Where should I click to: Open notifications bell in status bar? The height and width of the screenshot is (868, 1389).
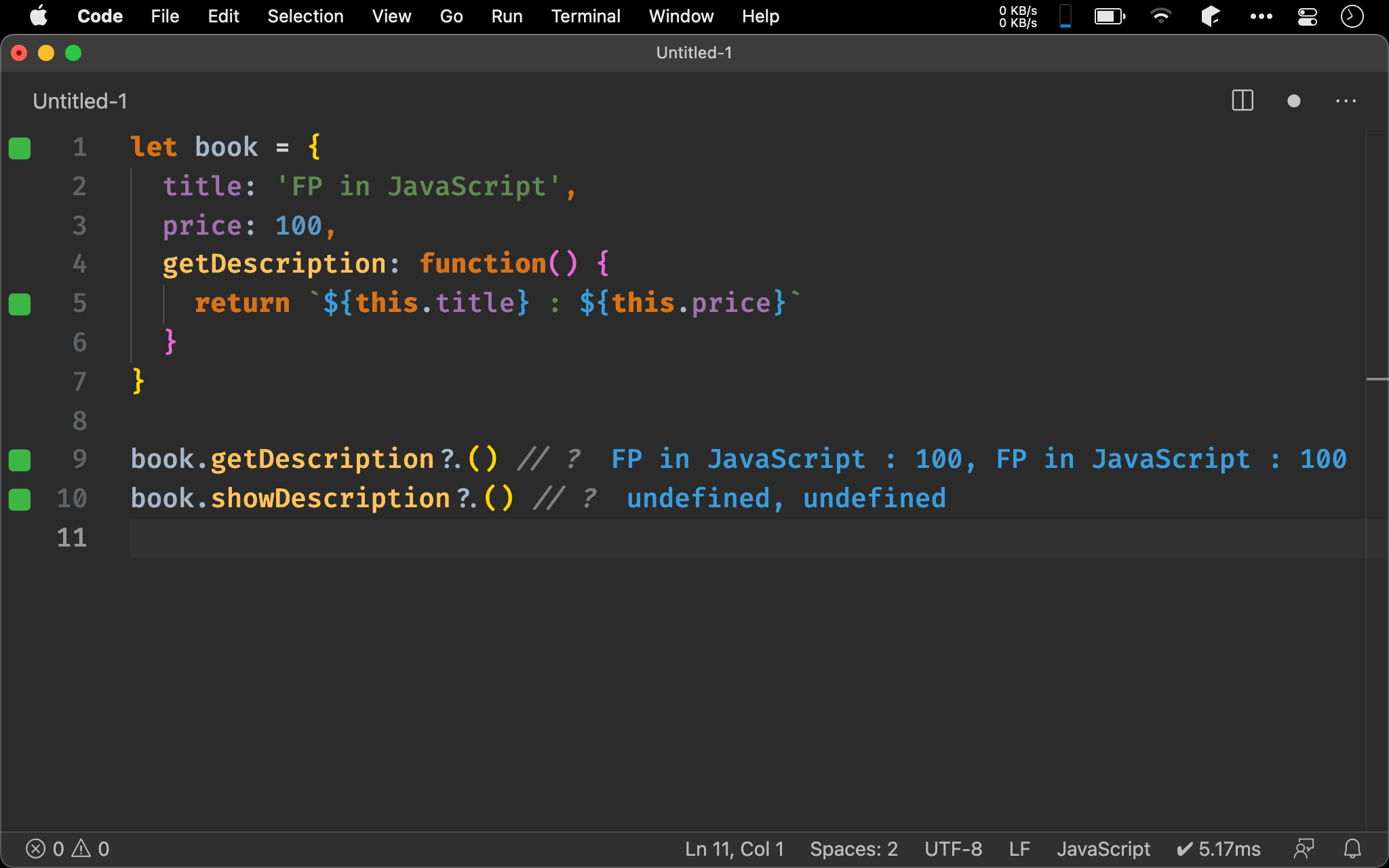[1352, 848]
